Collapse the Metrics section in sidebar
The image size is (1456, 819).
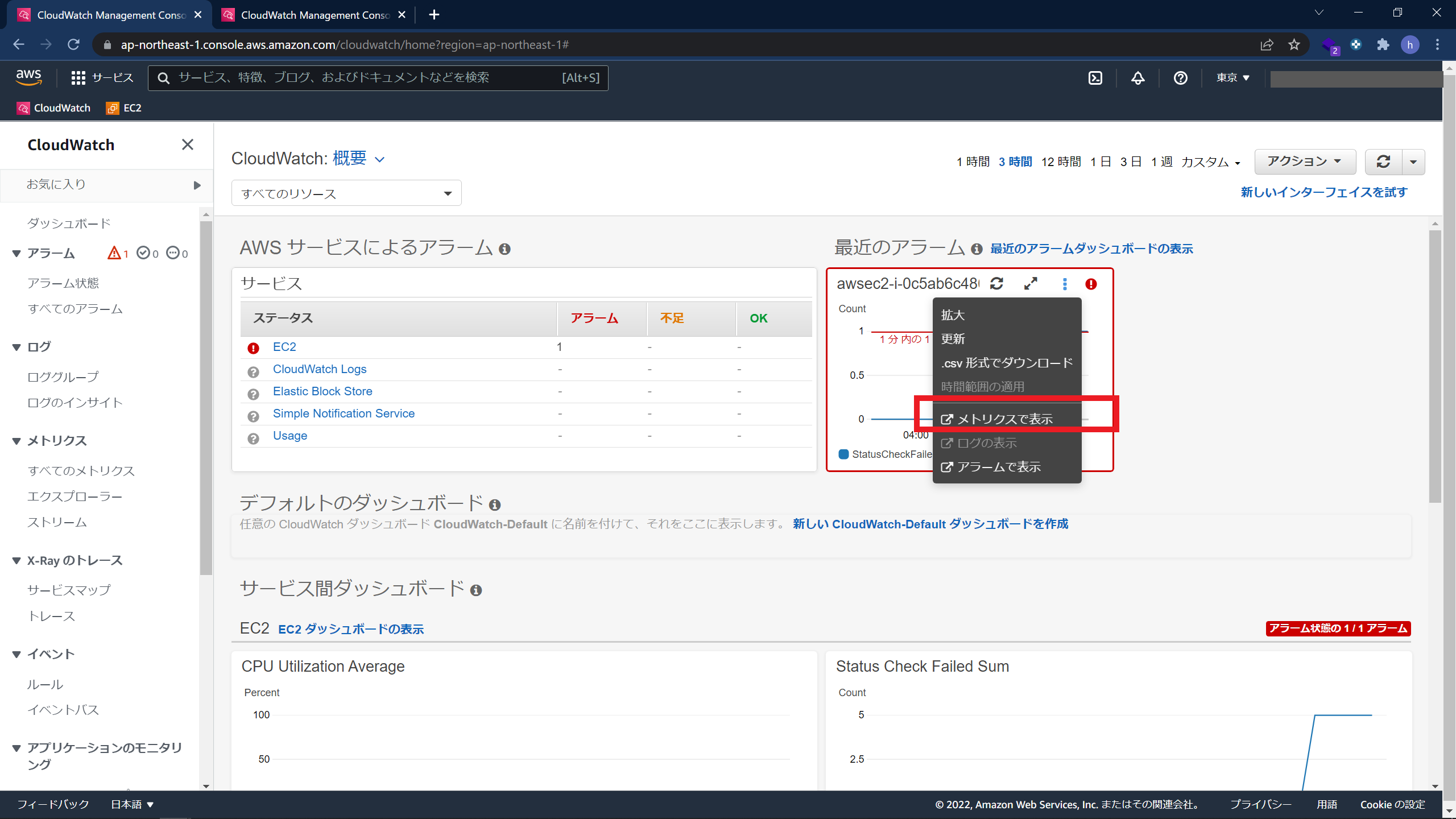pos(16,441)
